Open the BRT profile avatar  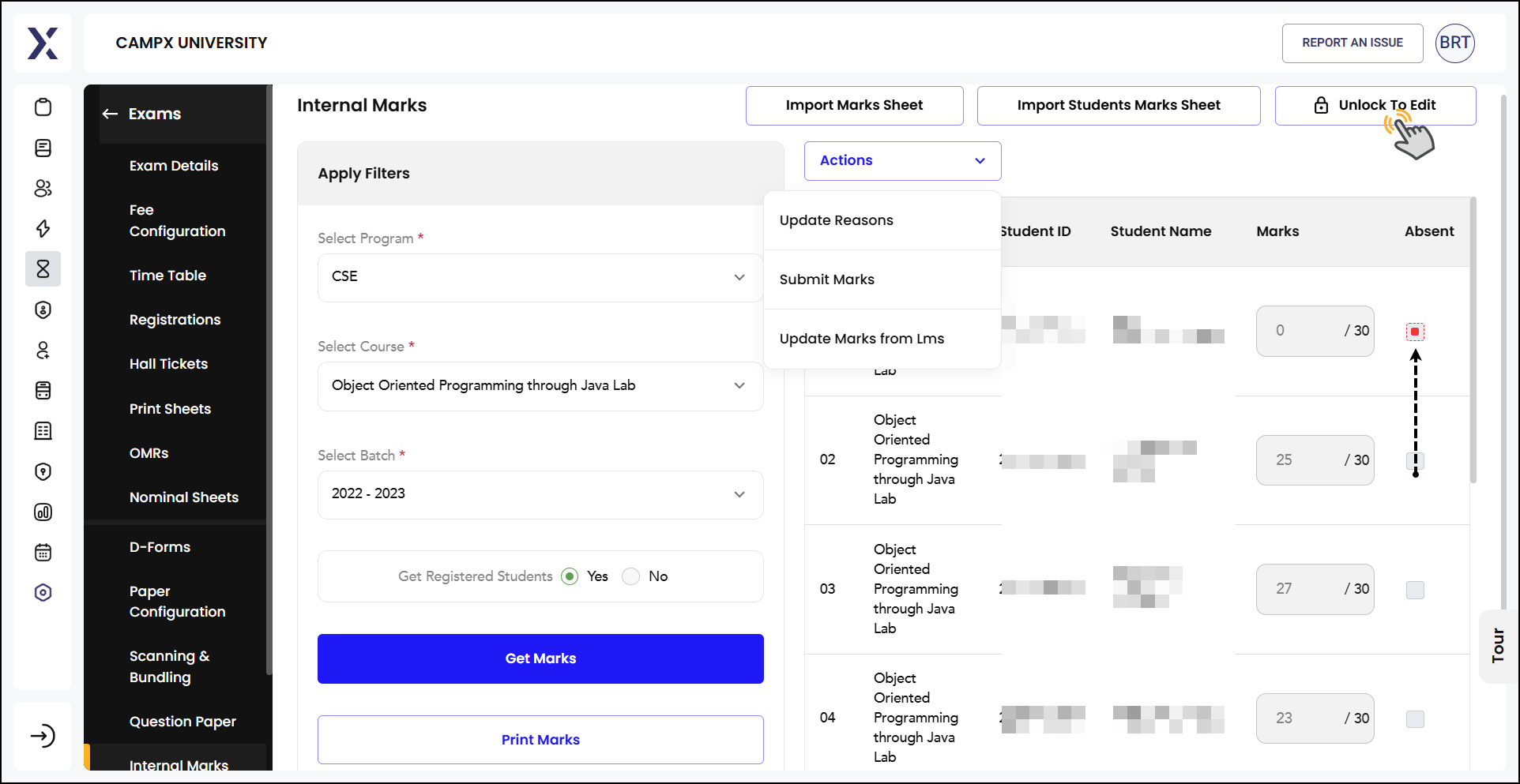tap(1454, 43)
